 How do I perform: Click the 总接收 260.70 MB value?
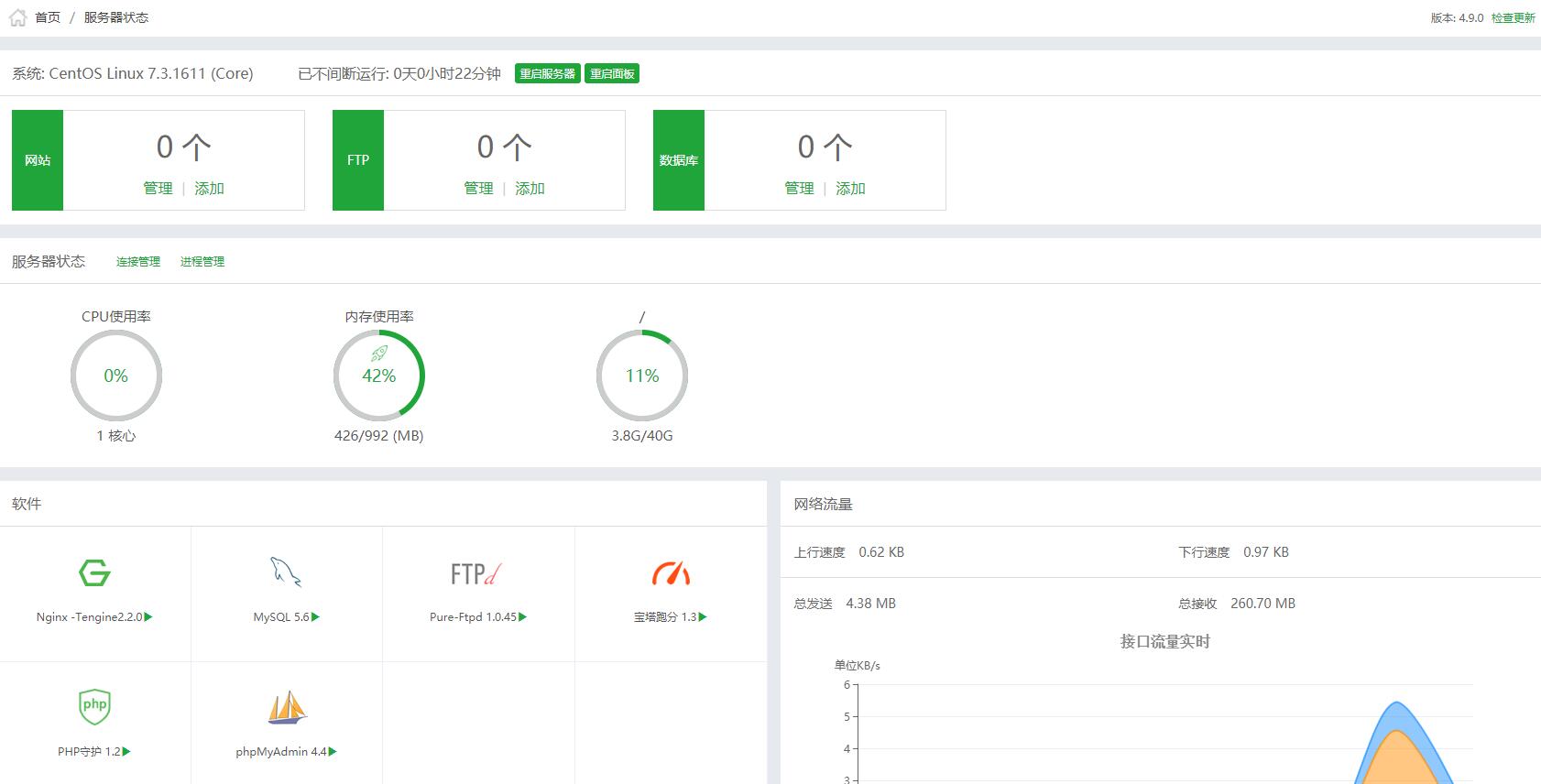[1262, 604]
